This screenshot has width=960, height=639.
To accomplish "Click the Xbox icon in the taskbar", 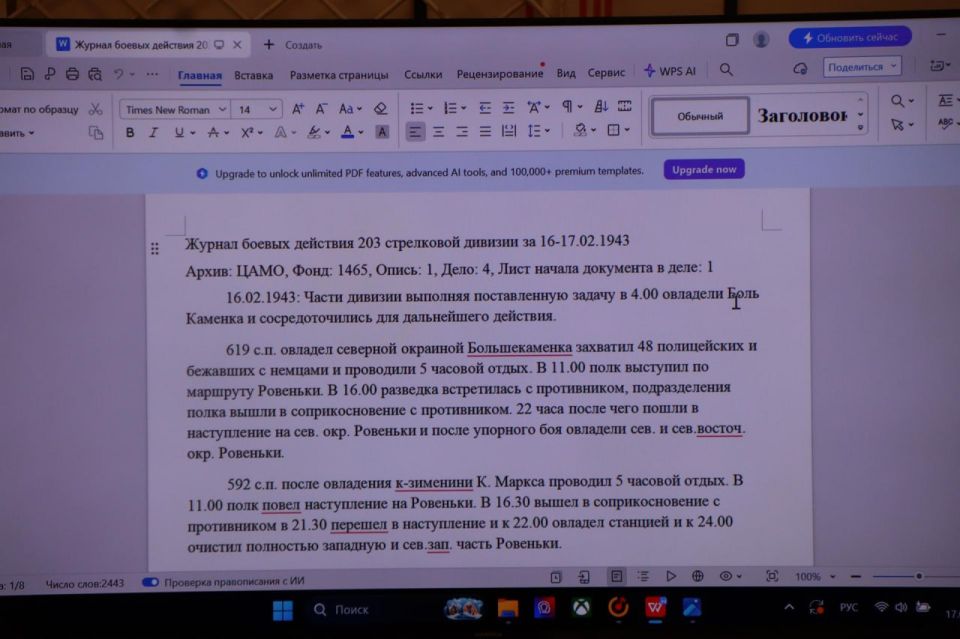I will click(x=580, y=607).
